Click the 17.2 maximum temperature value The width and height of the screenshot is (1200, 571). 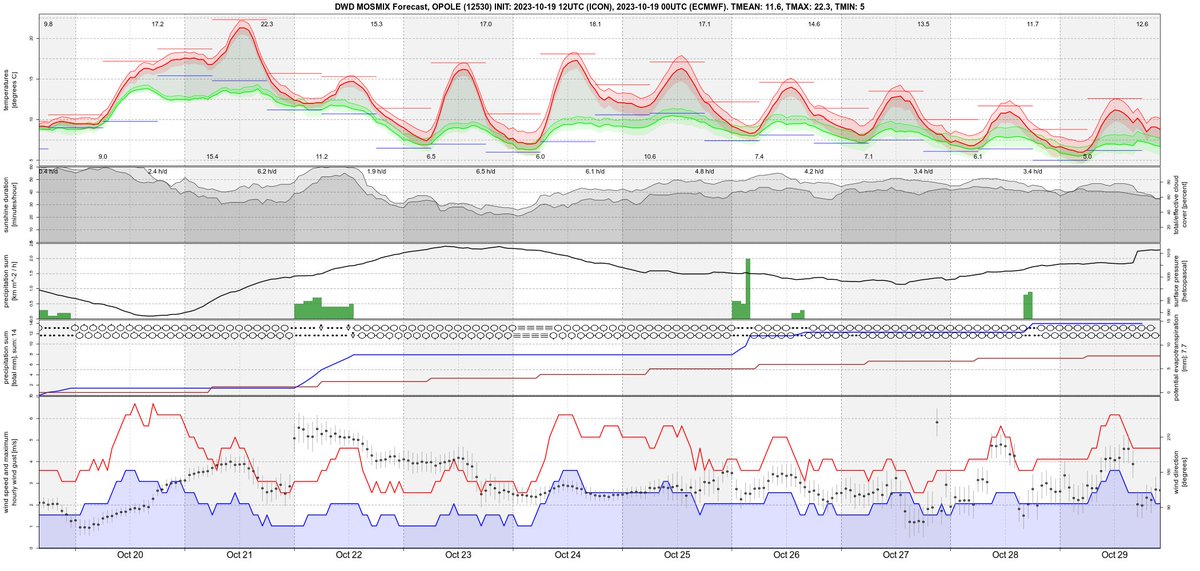158,23
